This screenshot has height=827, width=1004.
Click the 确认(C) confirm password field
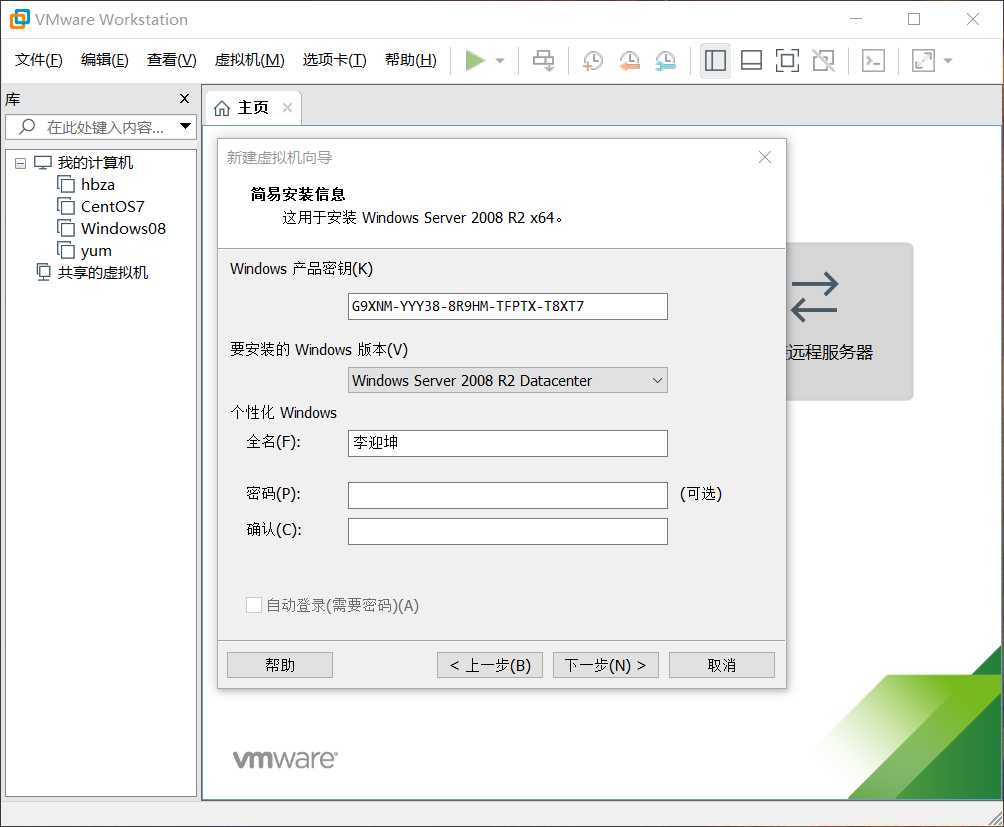[x=508, y=531]
